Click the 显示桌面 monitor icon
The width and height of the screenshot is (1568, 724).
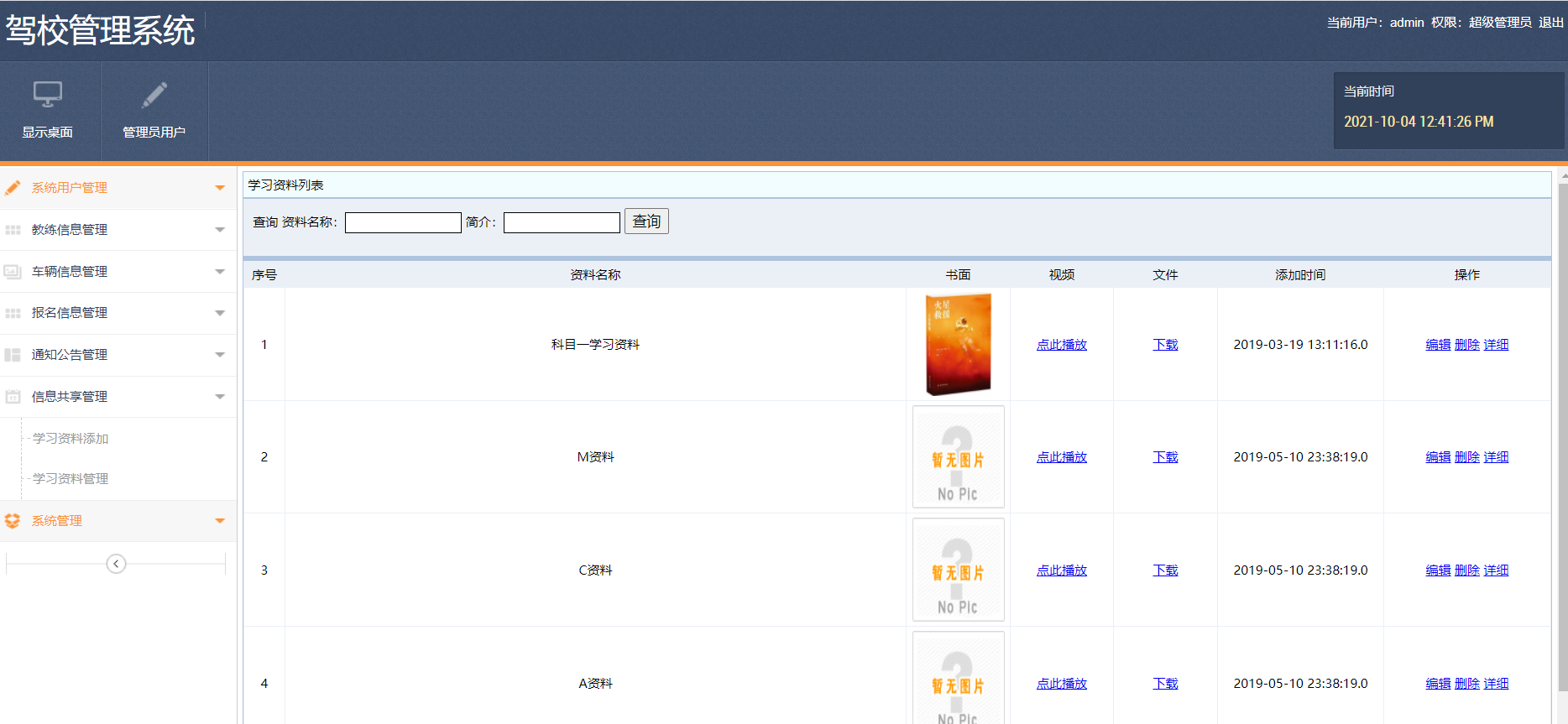[48, 94]
